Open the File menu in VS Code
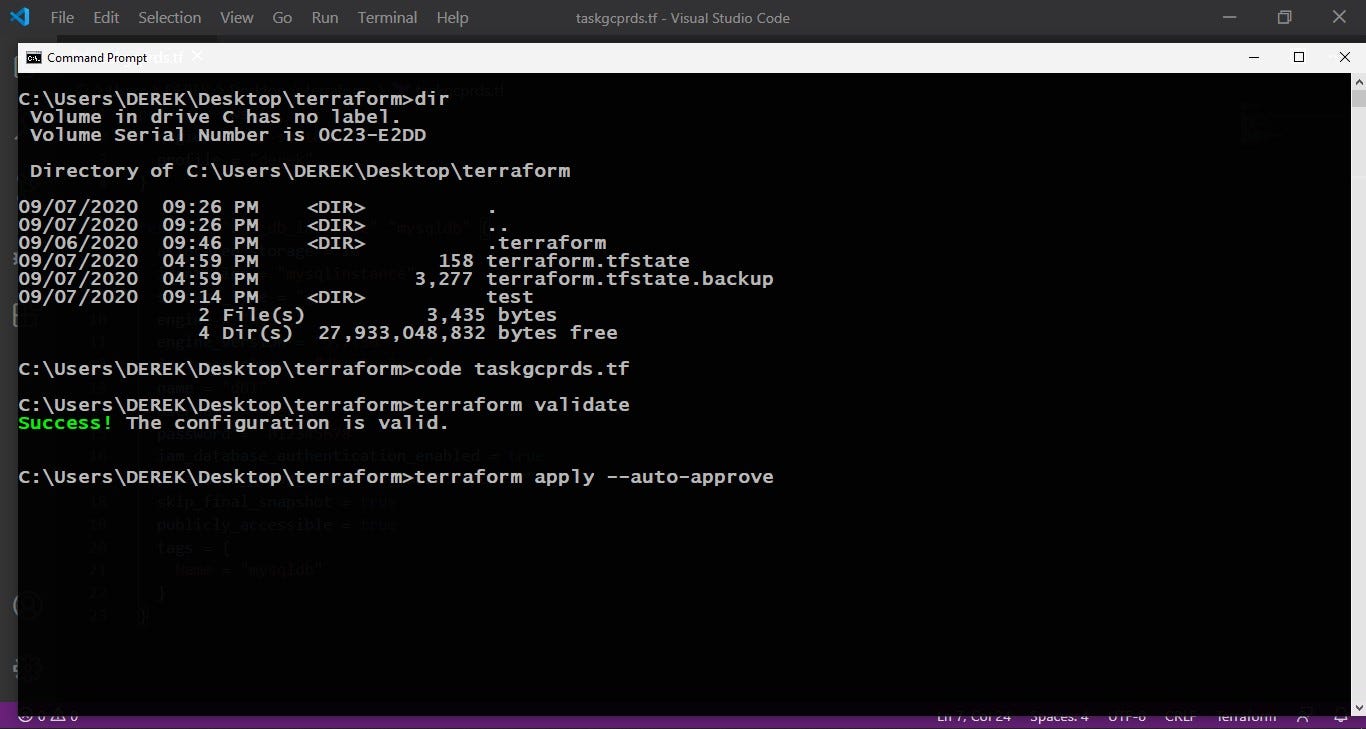The image size is (1366, 729). coord(62,17)
